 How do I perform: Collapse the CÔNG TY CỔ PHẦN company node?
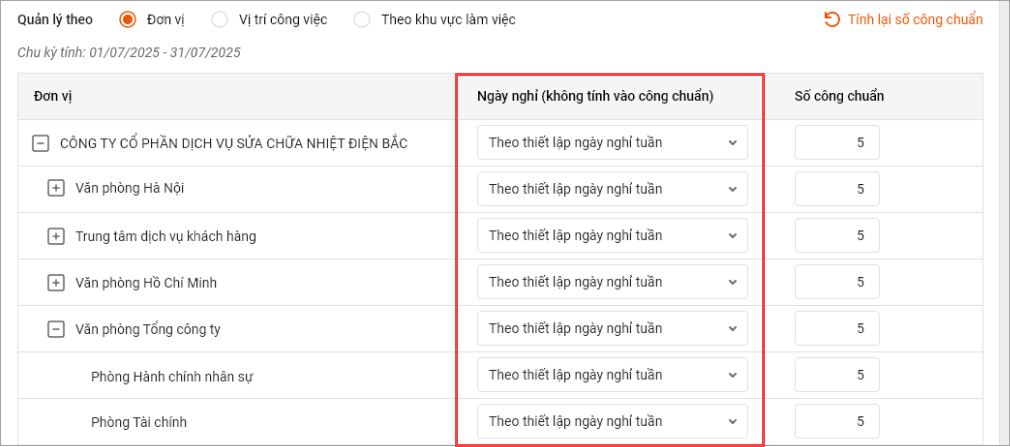click(x=40, y=143)
